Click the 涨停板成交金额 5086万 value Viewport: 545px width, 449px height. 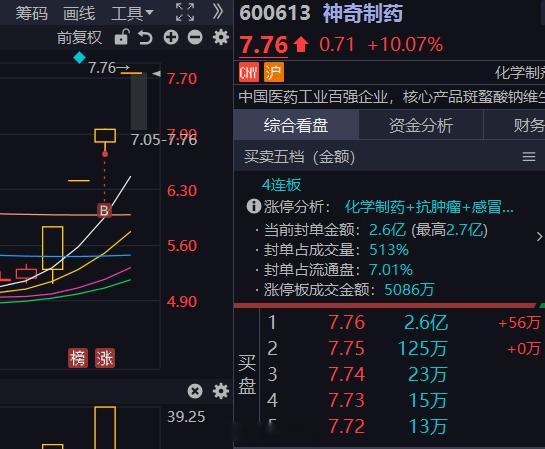pyautogui.click(x=409, y=289)
